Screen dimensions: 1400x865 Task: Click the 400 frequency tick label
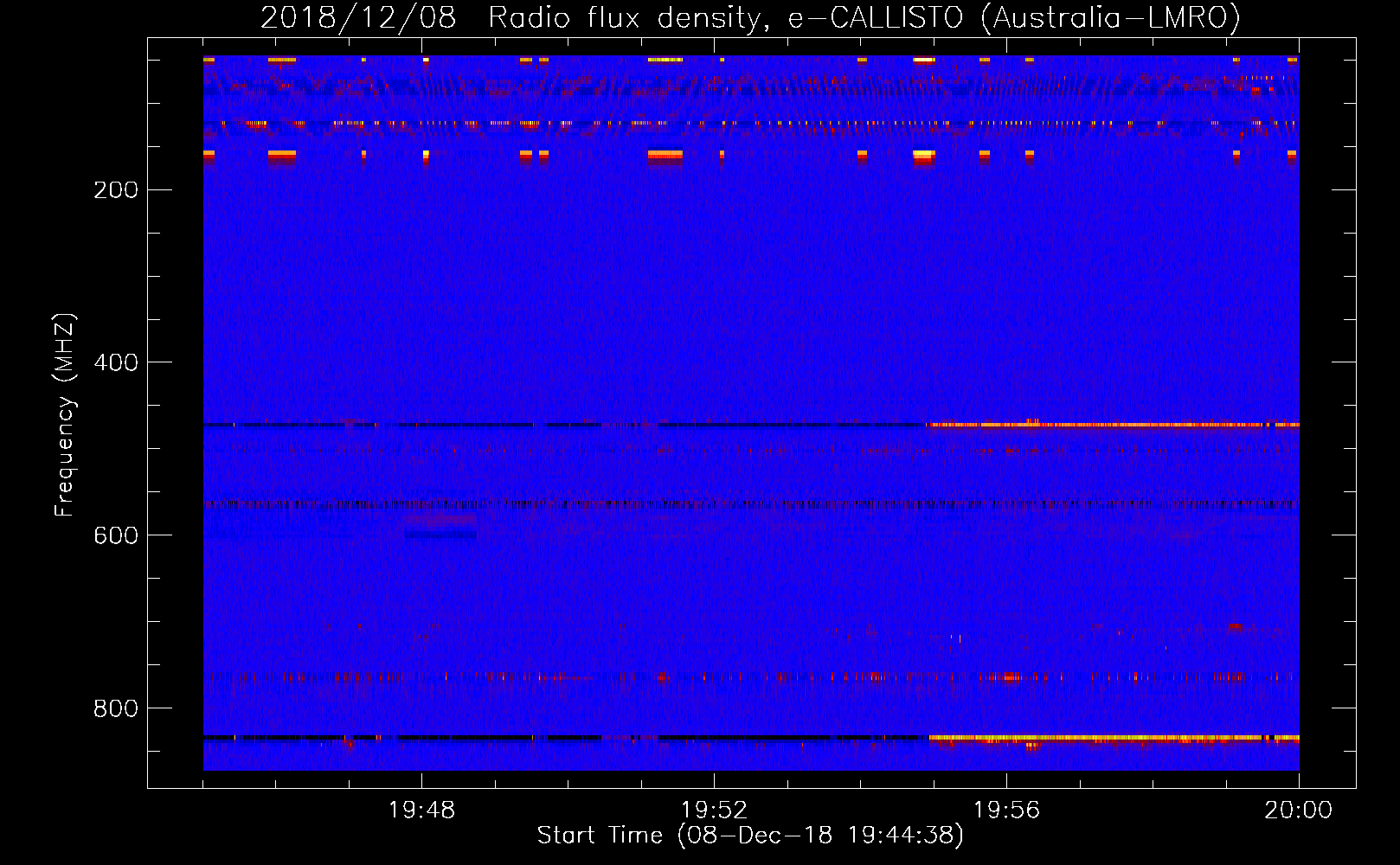116,363
